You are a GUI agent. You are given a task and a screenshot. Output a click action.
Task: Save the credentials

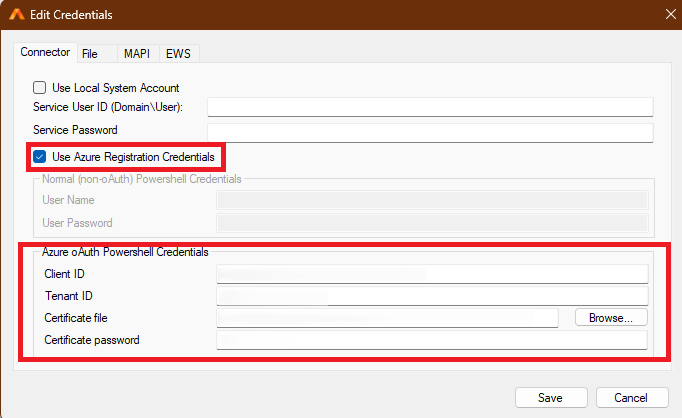click(551, 398)
